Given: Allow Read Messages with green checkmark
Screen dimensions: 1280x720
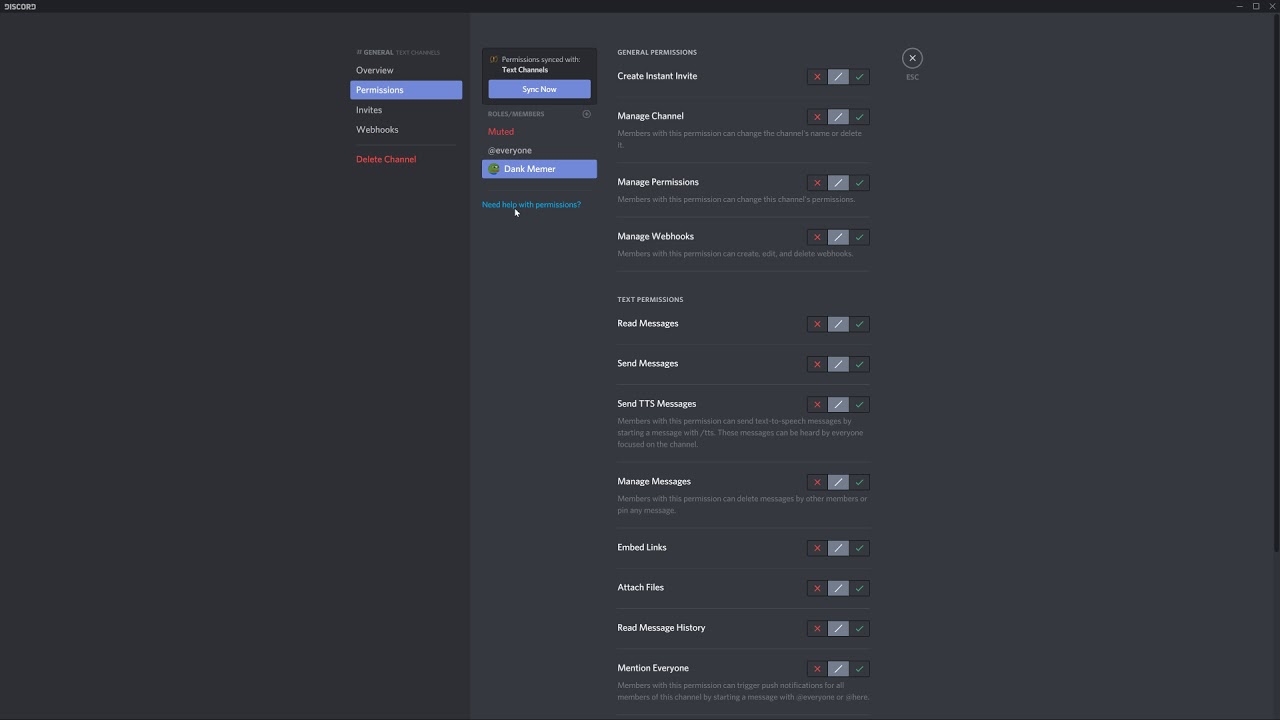Looking at the screenshot, I should pyautogui.click(x=859, y=324).
